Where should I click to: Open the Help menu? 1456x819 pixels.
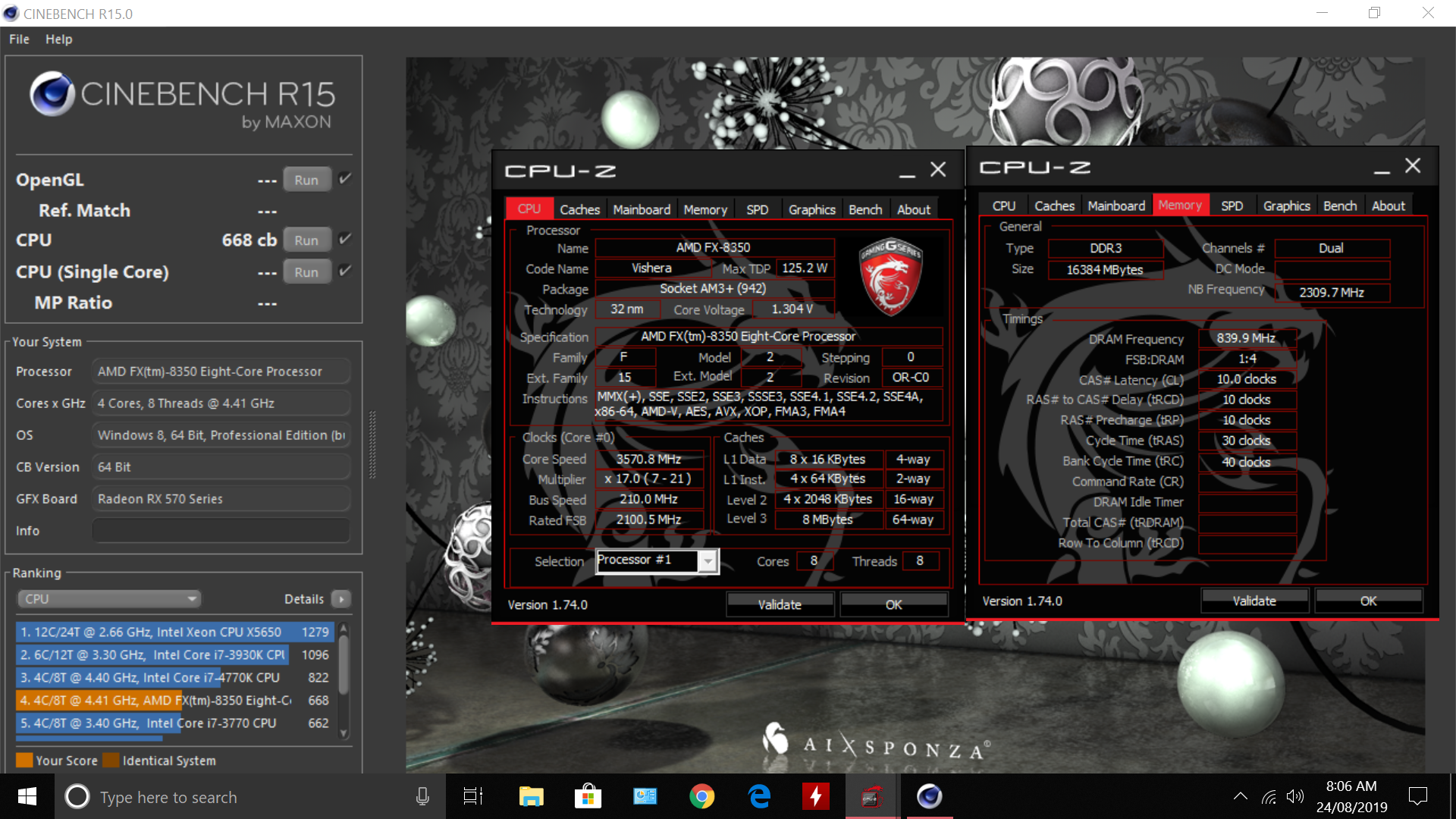pos(58,39)
